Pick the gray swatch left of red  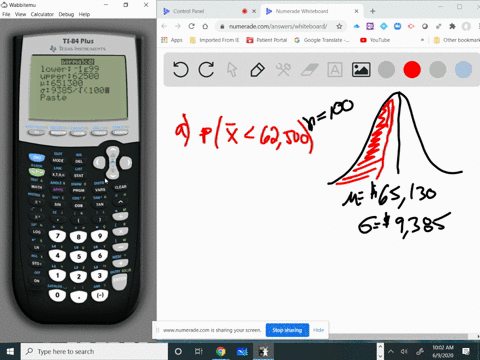pos(386,70)
